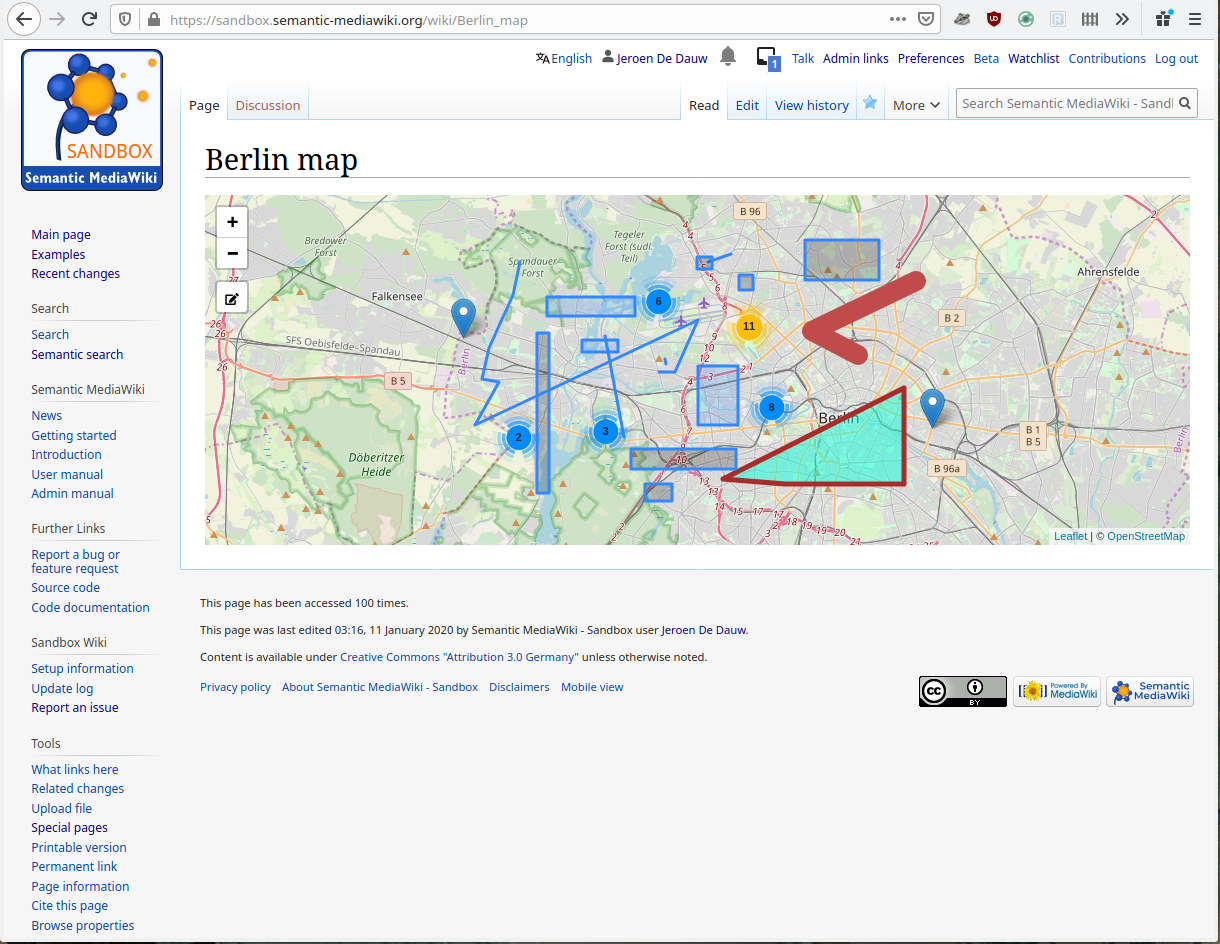Viewport: 1220px width, 944px height.
Task: Toggle tracking protection via the shield icon
Action: pos(124,19)
